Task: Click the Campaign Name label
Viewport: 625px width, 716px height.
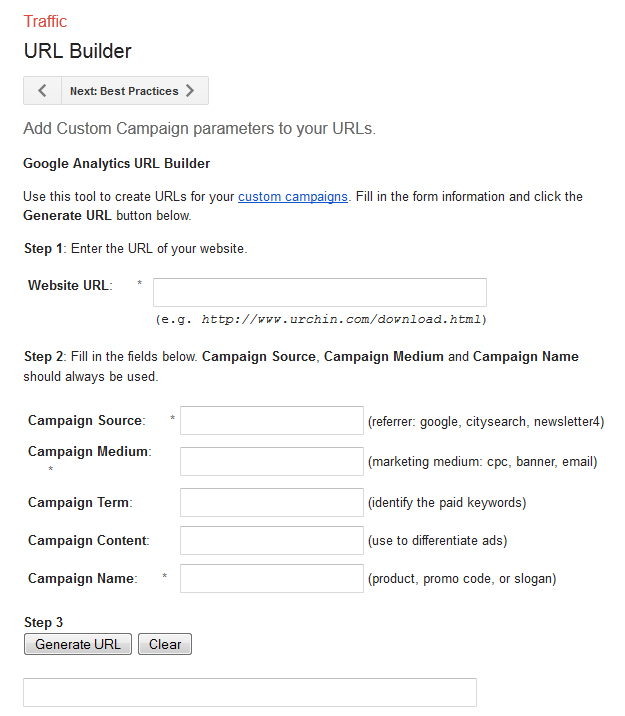Action: pos(83,578)
